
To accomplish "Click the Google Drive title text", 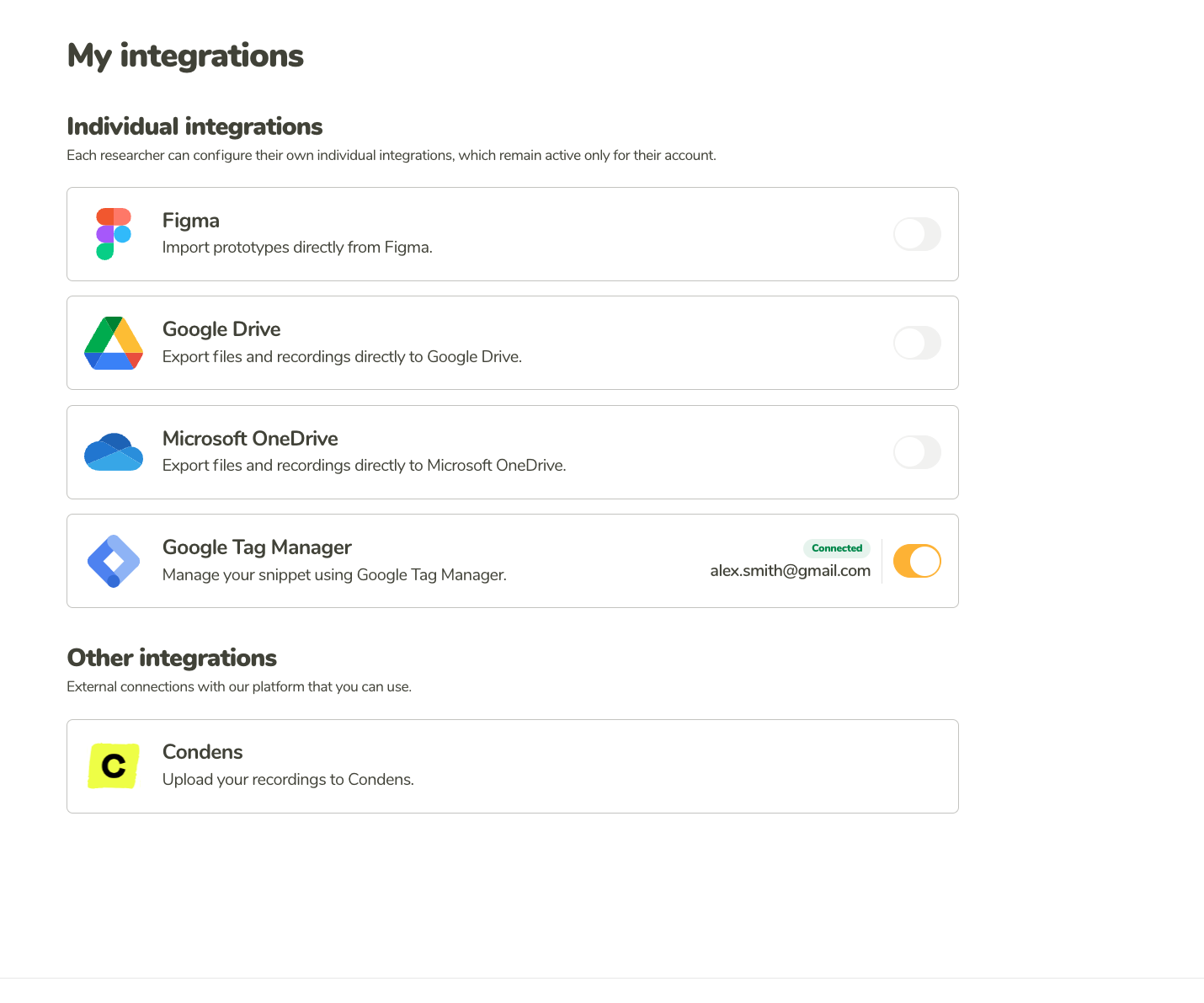I will [221, 329].
